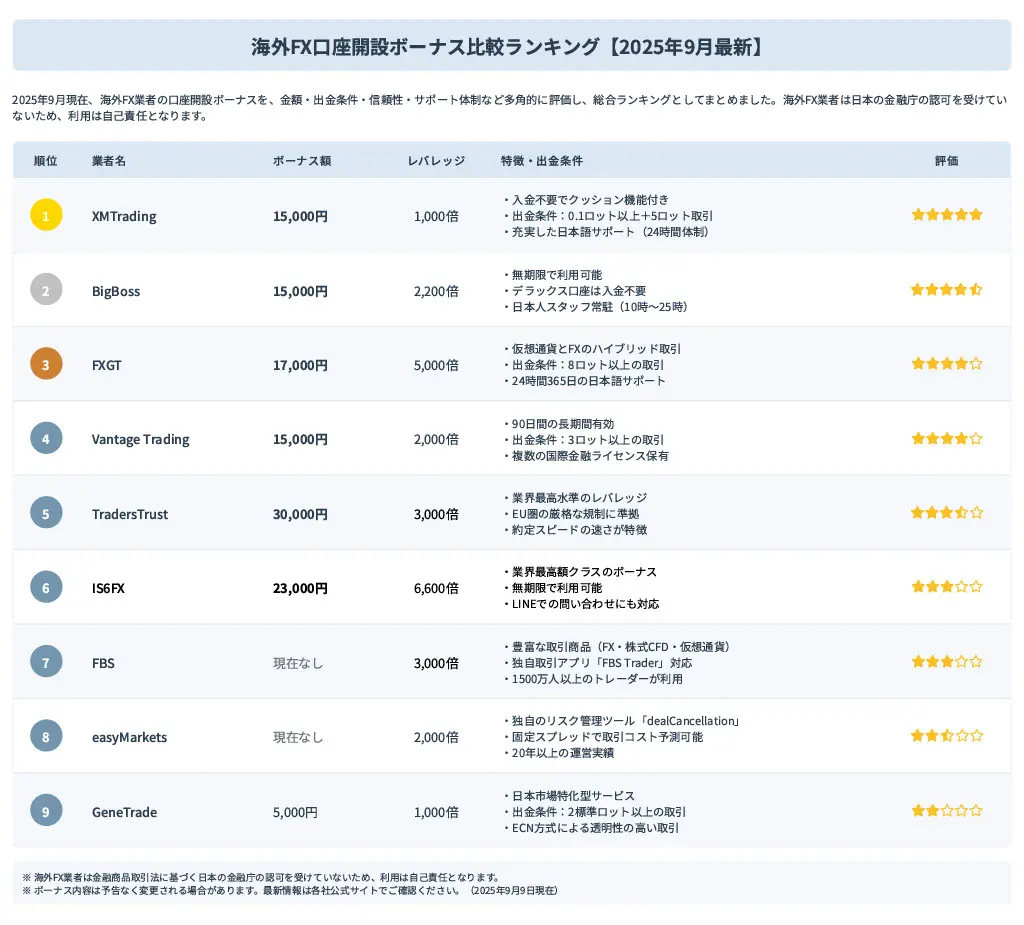This screenshot has height=925, width=1024.
Task: Select the Vantage Trading broker name
Action: point(140,440)
